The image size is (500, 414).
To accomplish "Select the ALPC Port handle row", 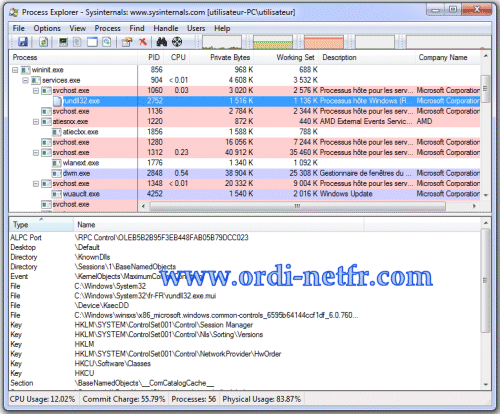I will click(x=245, y=238).
